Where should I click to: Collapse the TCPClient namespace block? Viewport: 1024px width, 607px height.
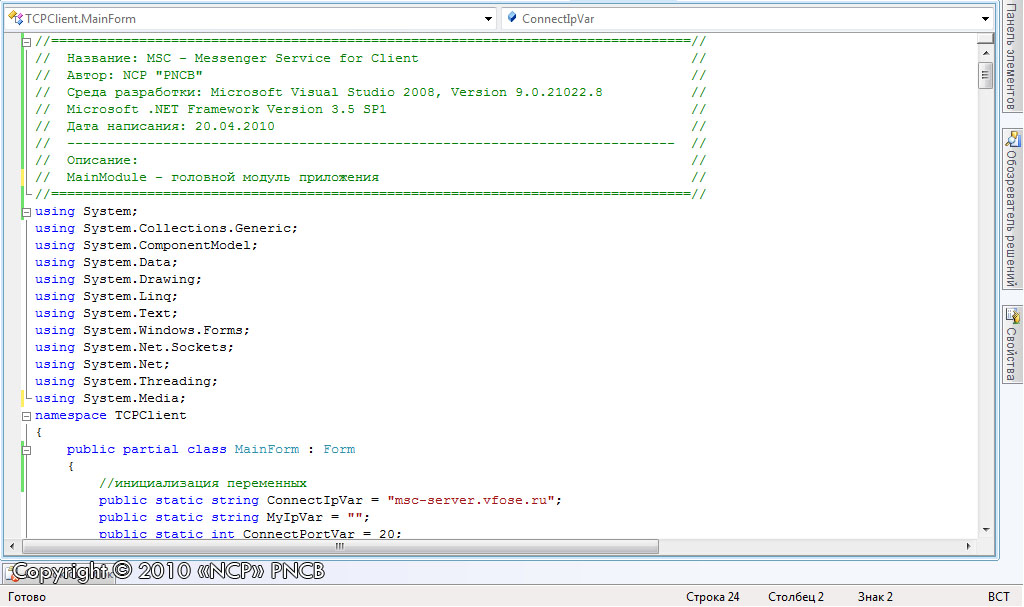[26, 415]
